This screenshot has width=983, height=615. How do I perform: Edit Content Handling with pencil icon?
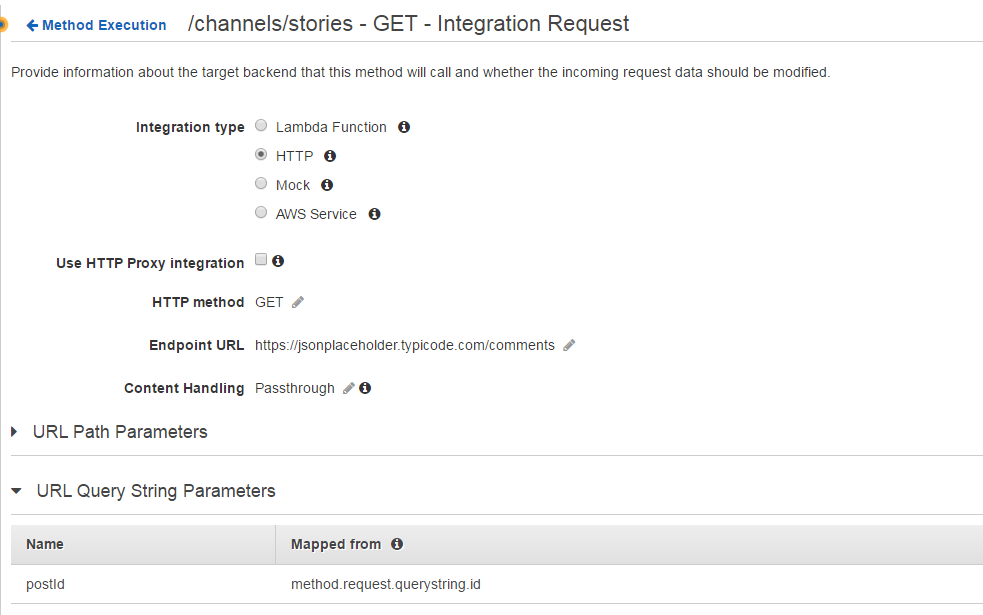(348, 388)
